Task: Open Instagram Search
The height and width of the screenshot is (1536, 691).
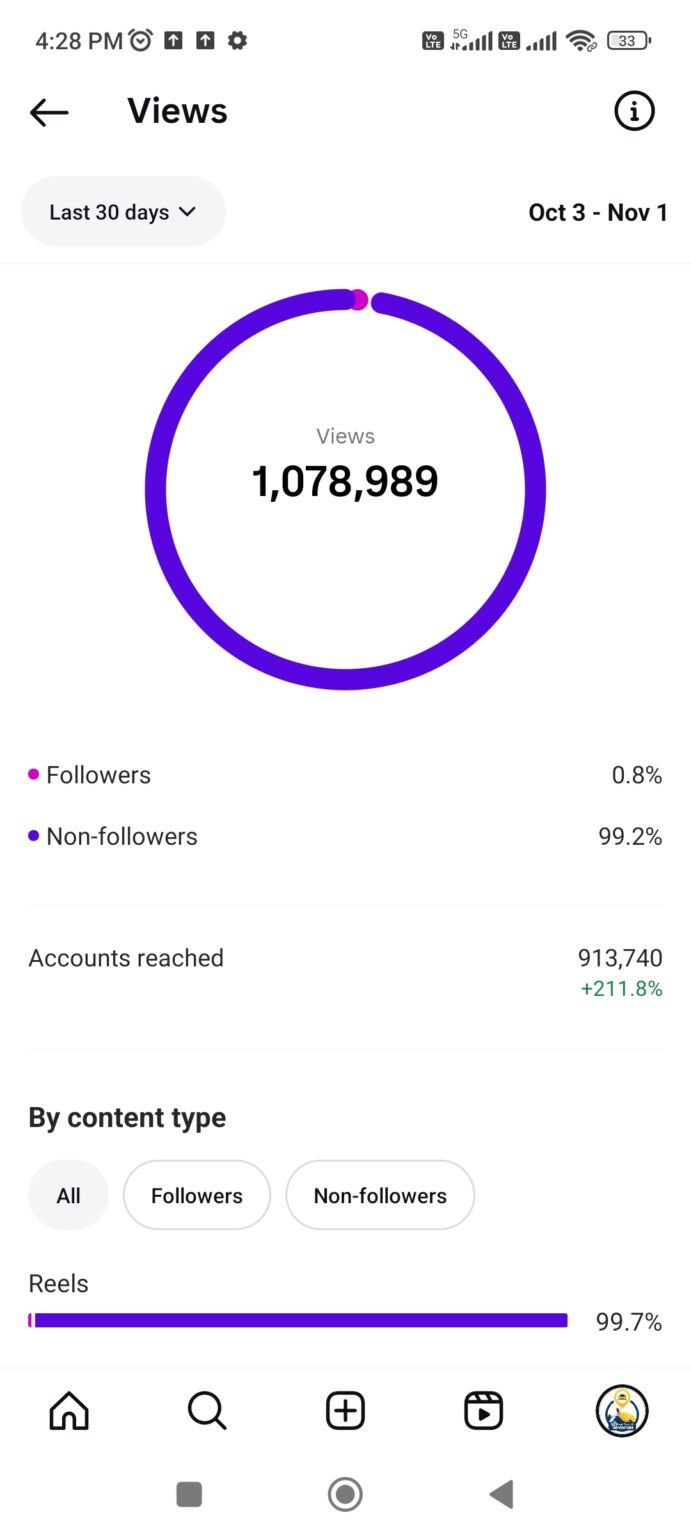Action: pos(206,1411)
